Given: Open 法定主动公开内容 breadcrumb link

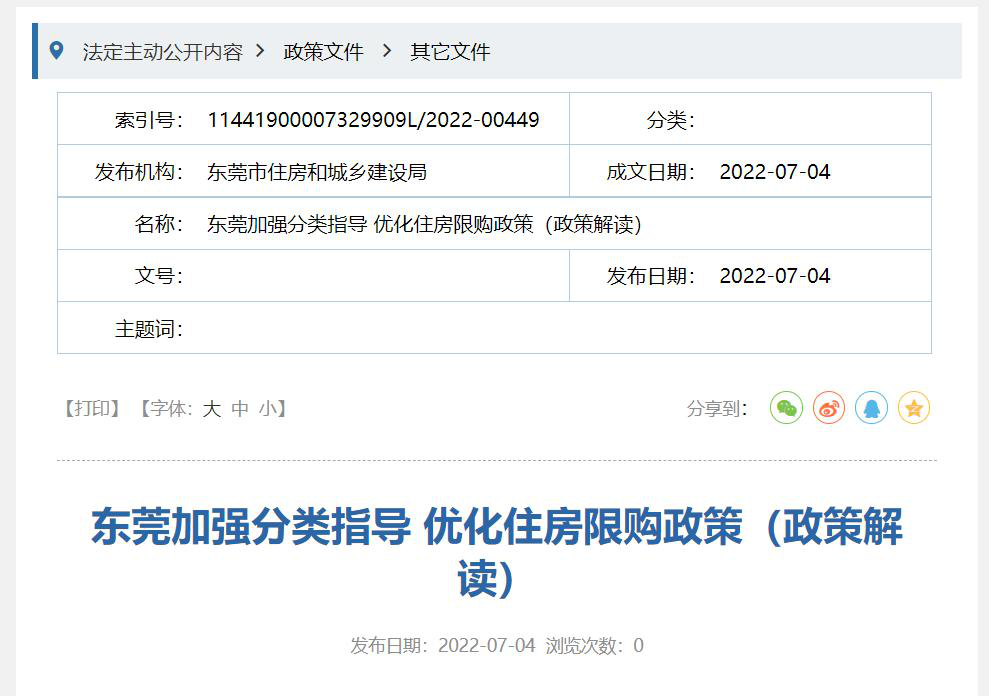Looking at the screenshot, I should pos(163,52).
